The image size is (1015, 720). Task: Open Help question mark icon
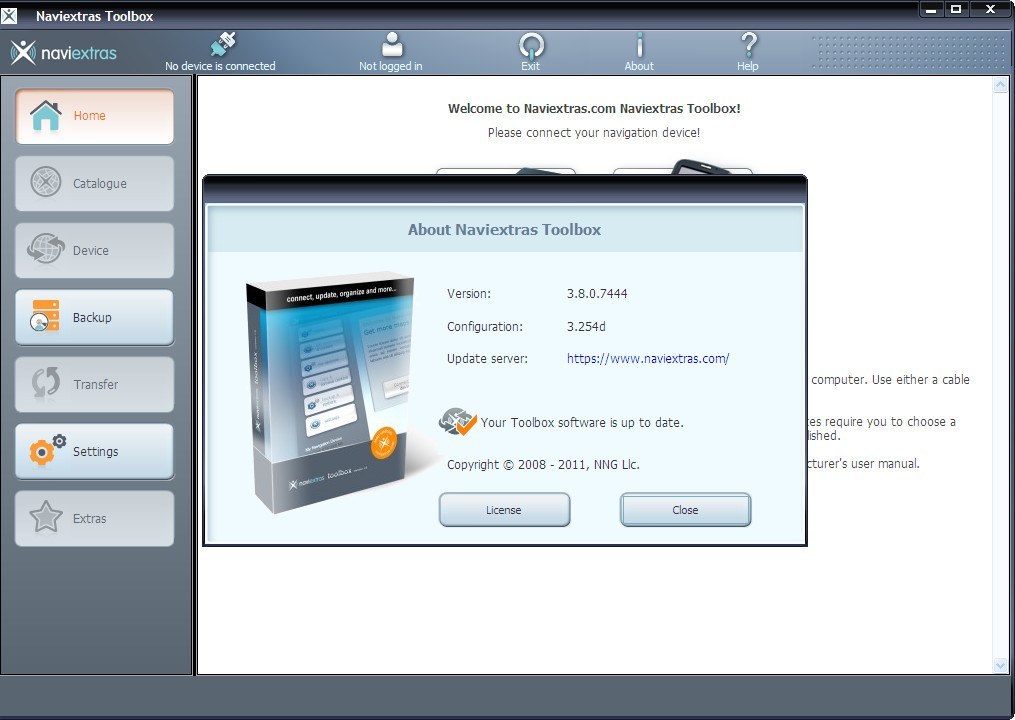pyautogui.click(x=748, y=45)
